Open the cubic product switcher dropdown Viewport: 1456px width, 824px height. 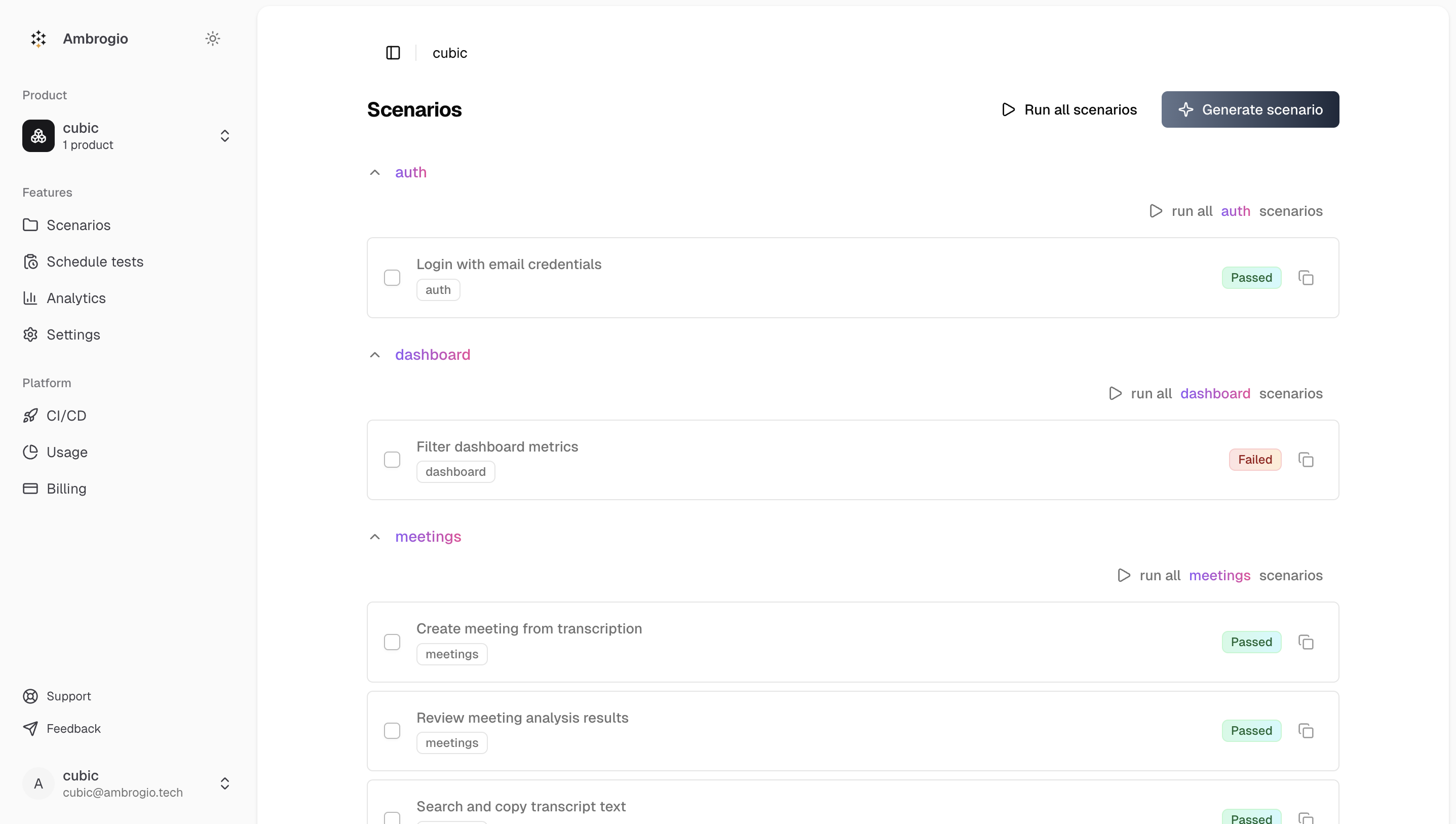pos(225,136)
